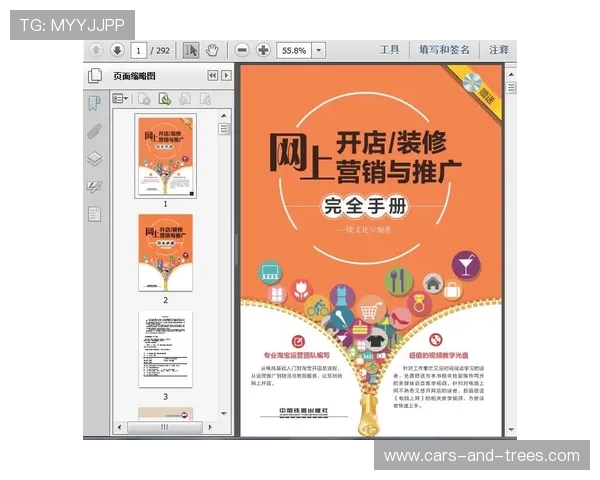Click the 页面缩略图 panel title

coord(134,76)
